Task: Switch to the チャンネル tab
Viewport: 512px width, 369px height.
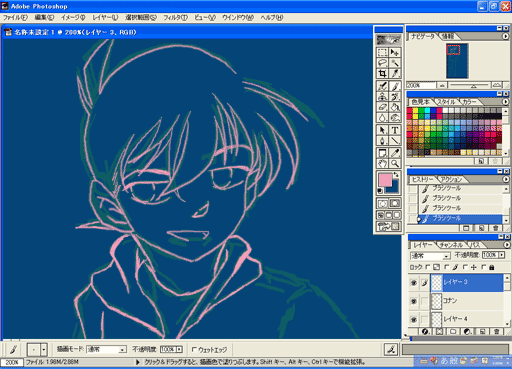Action: click(x=451, y=245)
